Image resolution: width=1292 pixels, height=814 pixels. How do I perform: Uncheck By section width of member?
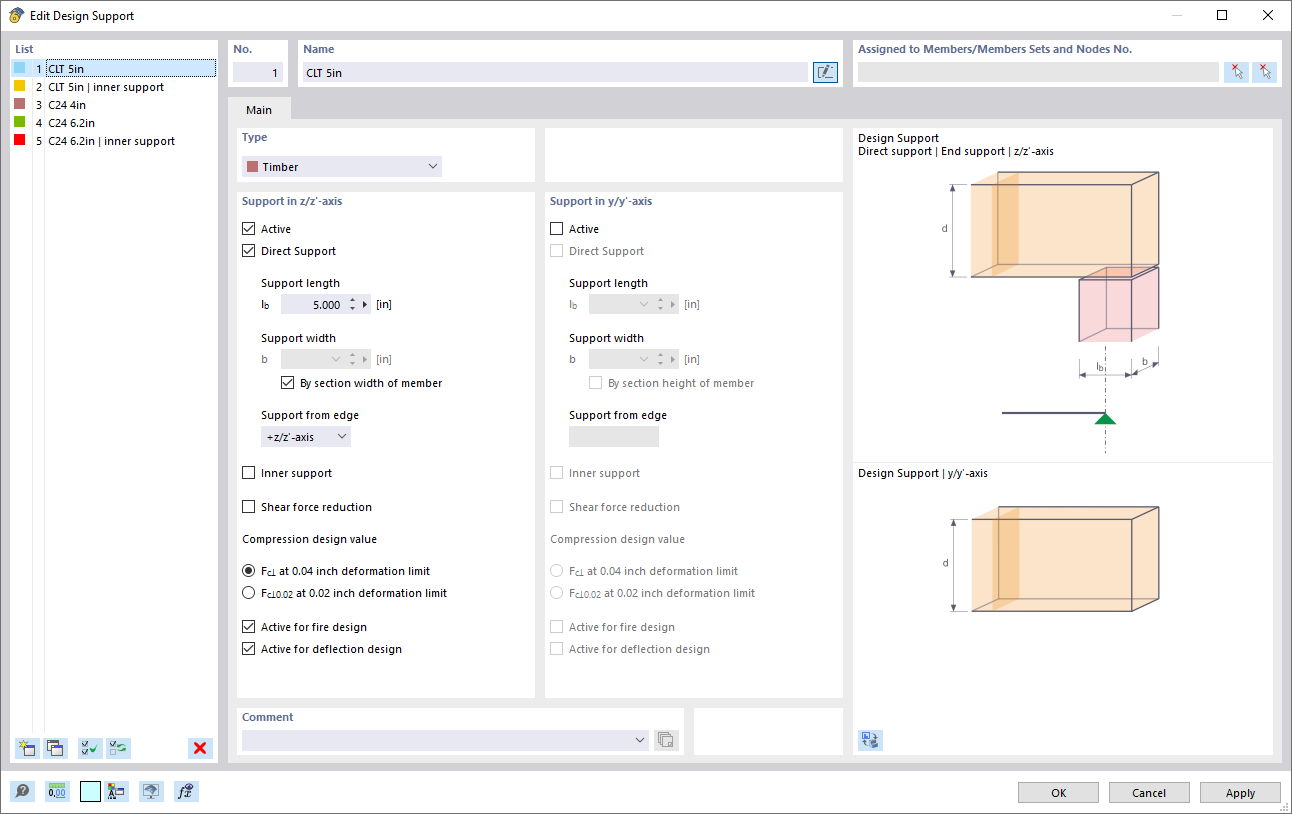click(x=288, y=382)
